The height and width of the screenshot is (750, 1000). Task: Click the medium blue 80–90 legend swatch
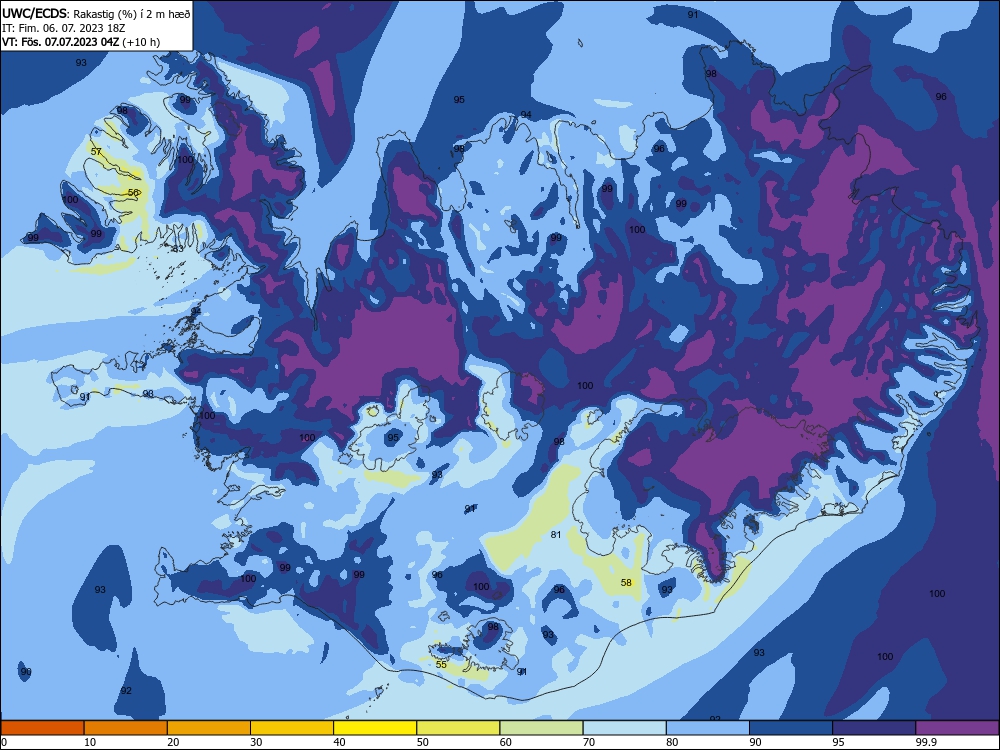click(x=708, y=728)
